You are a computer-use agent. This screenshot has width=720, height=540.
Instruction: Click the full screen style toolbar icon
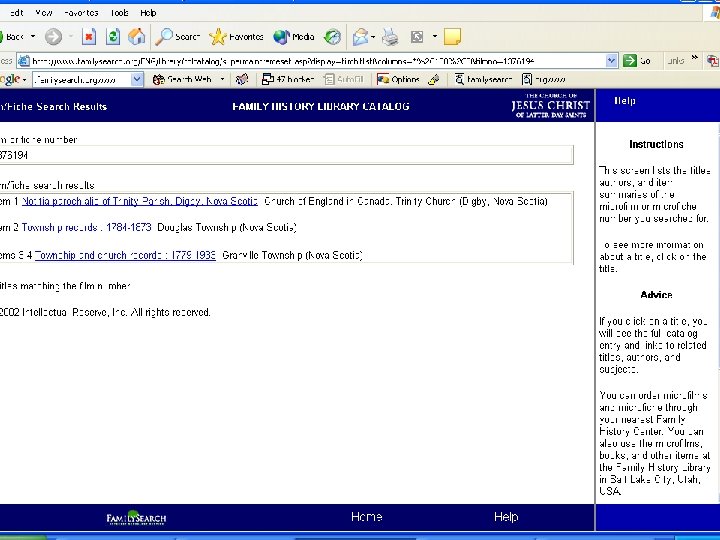click(417, 37)
